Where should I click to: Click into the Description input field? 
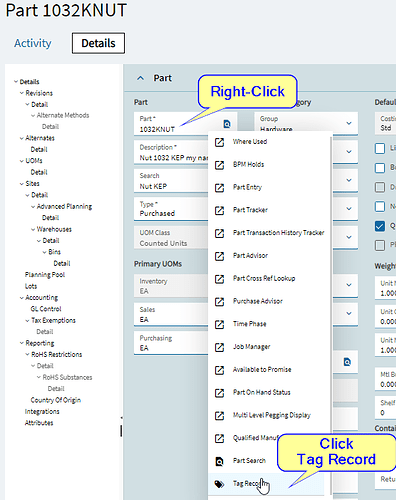point(173,153)
